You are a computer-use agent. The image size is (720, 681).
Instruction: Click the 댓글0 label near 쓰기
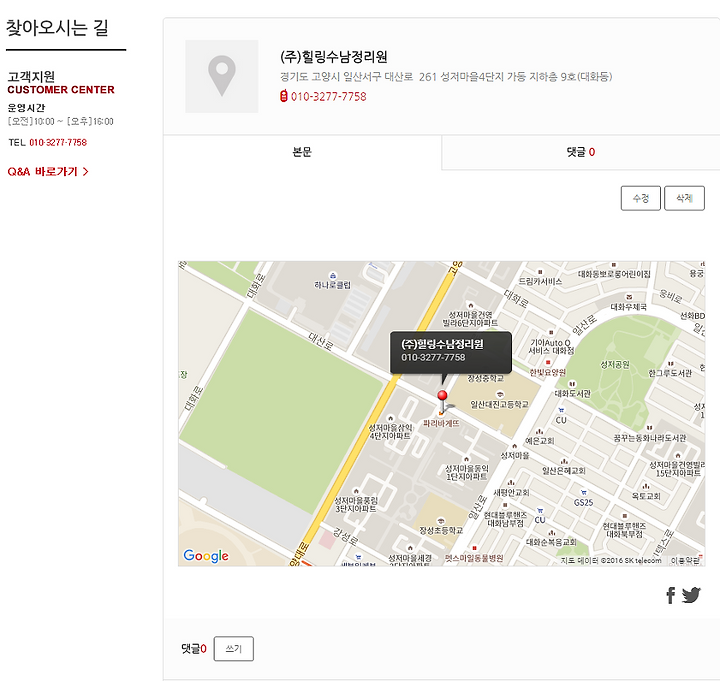pyautogui.click(x=194, y=648)
